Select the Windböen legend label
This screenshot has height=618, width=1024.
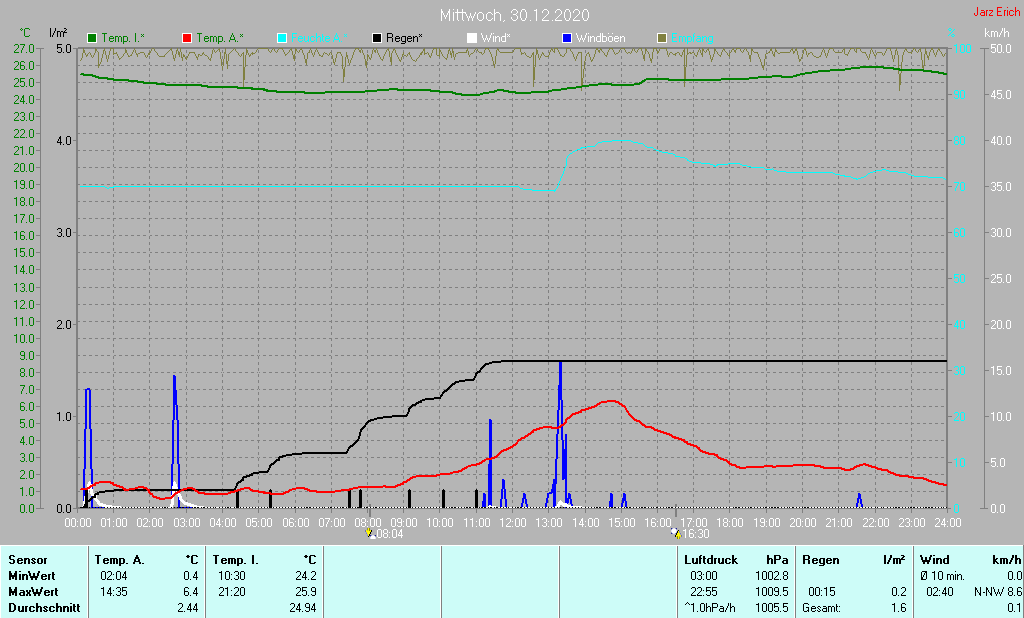click(600, 38)
